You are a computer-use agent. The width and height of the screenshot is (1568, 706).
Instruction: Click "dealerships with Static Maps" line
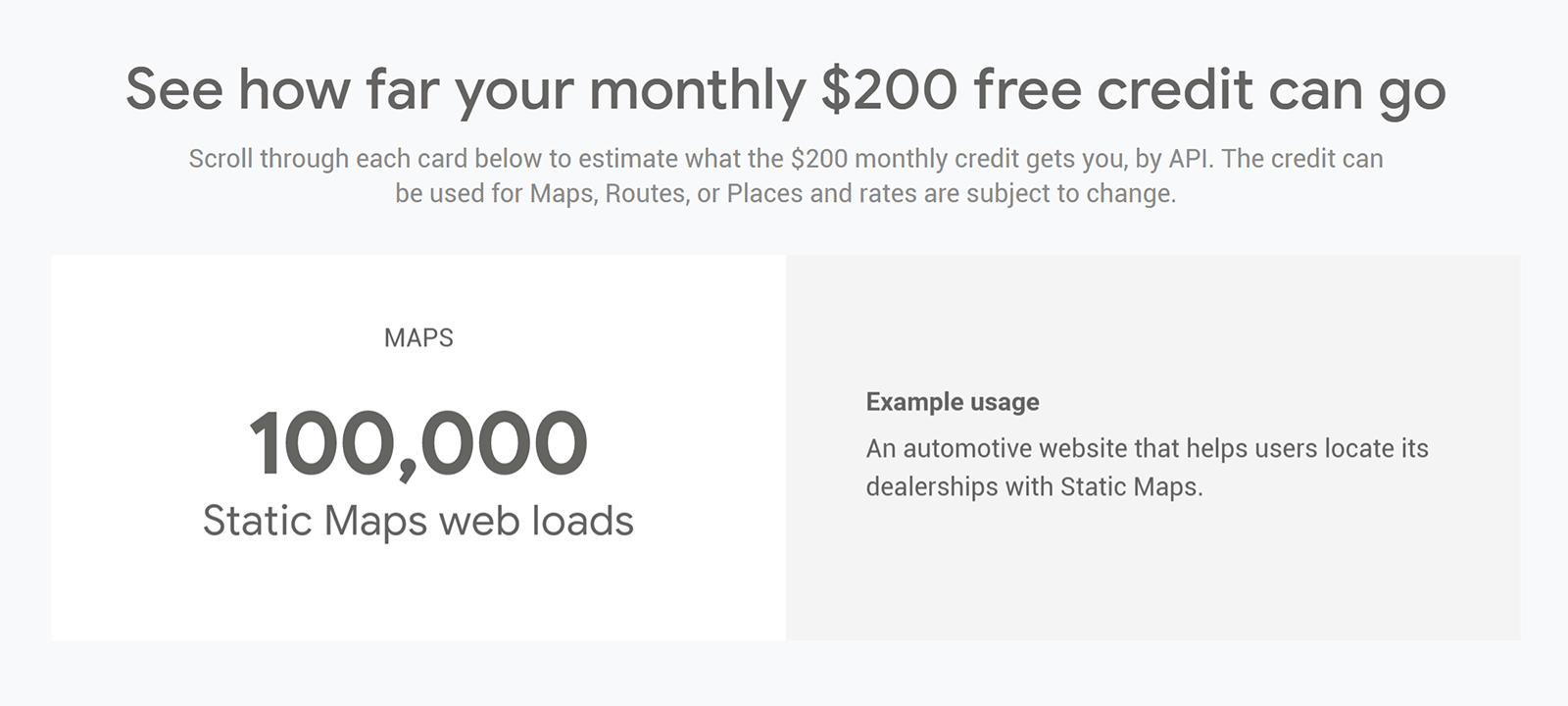point(1034,486)
